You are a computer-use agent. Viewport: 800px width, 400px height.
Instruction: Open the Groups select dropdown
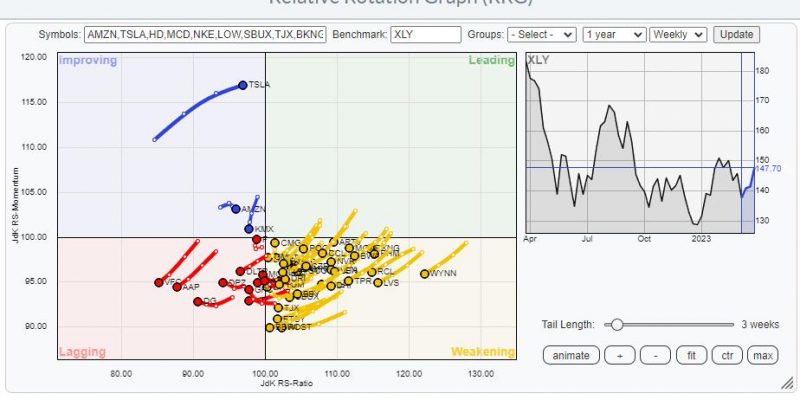coord(540,35)
